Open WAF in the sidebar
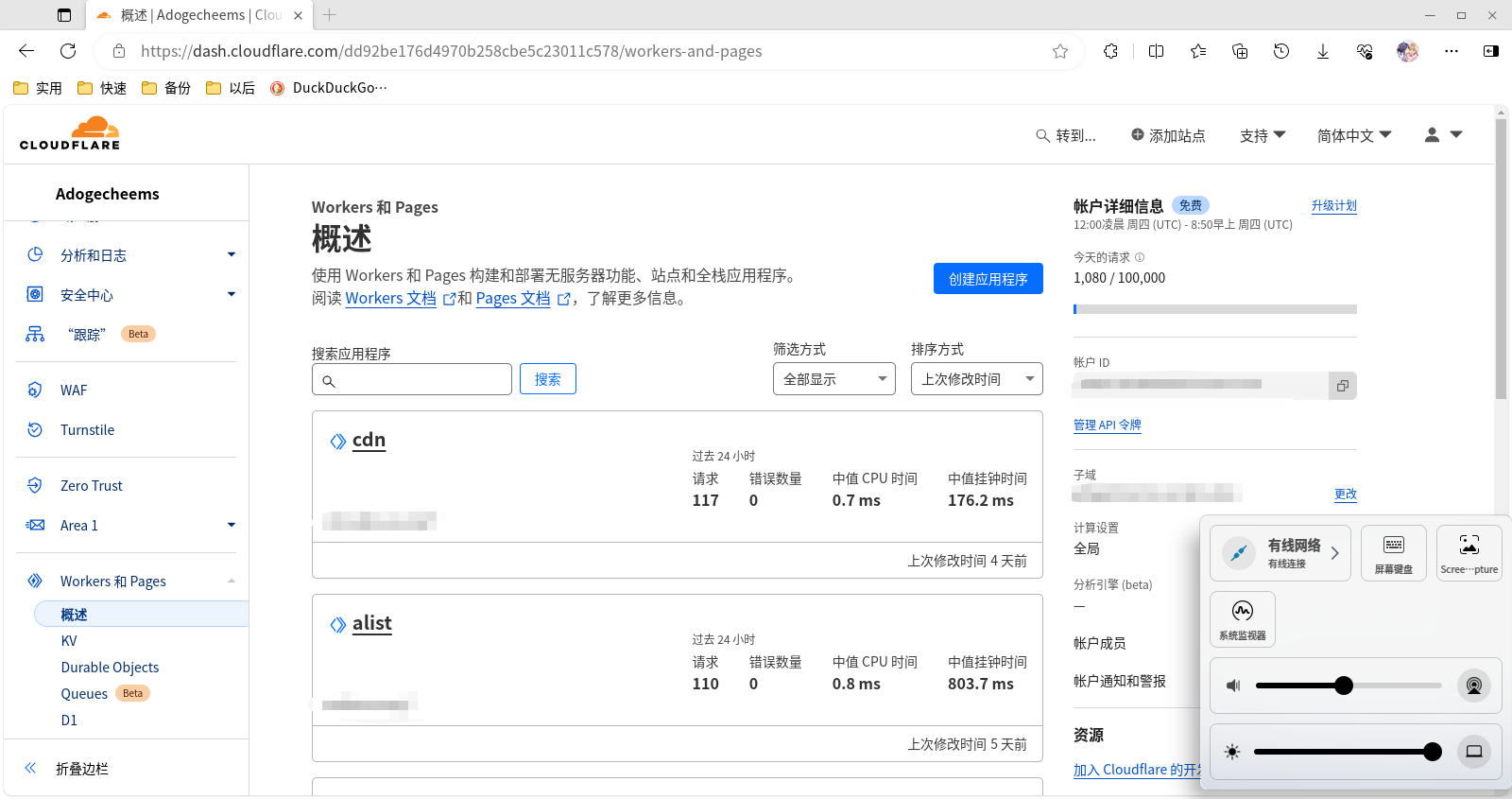 74,391
